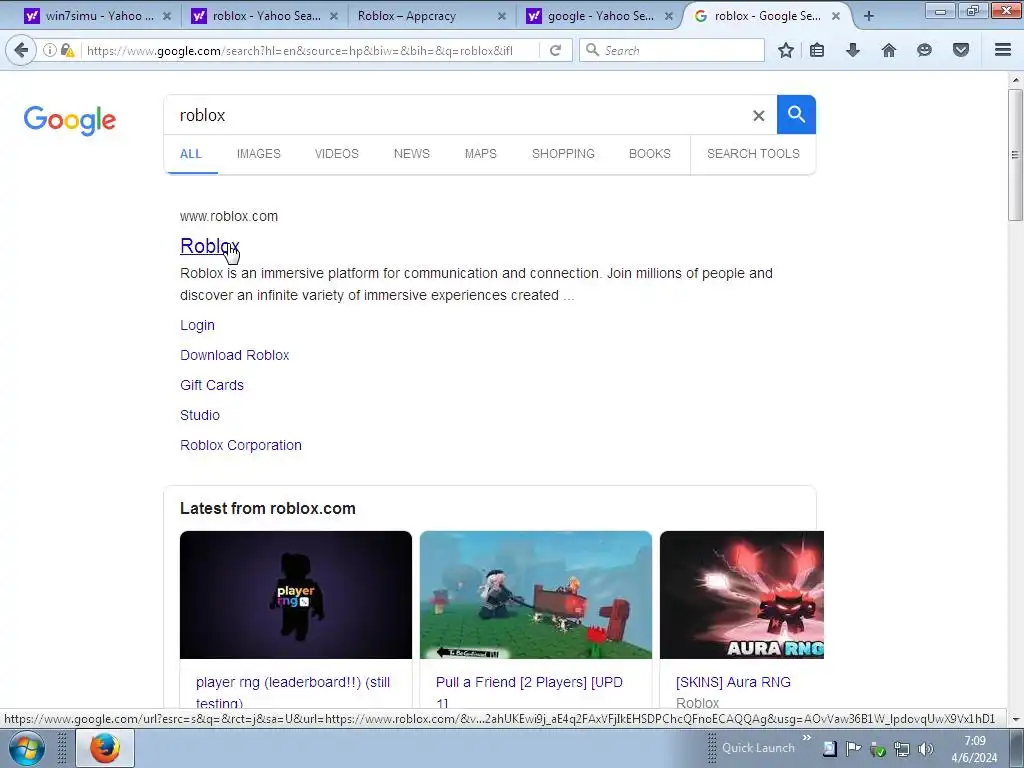Open a new tab with plus button
This screenshot has width=1024, height=768.
[x=869, y=16]
